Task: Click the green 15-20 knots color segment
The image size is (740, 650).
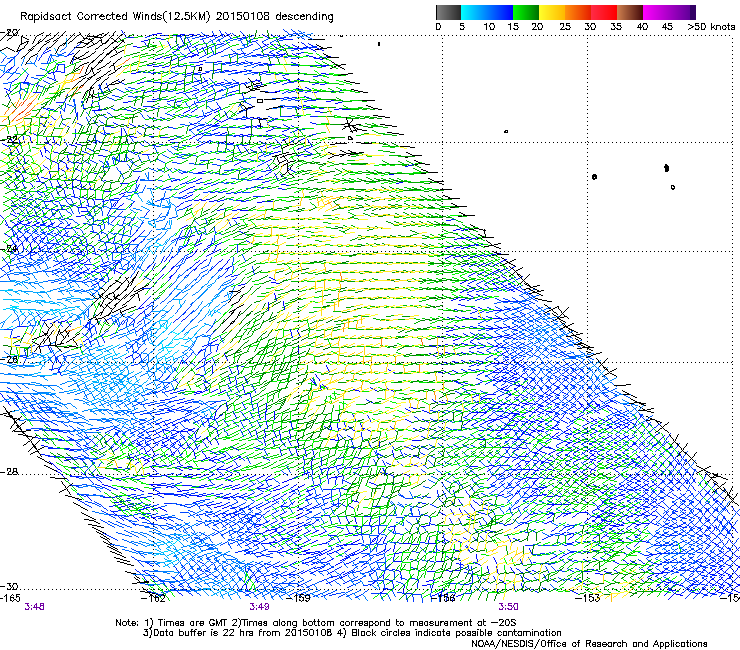Action: click(526, 12)
